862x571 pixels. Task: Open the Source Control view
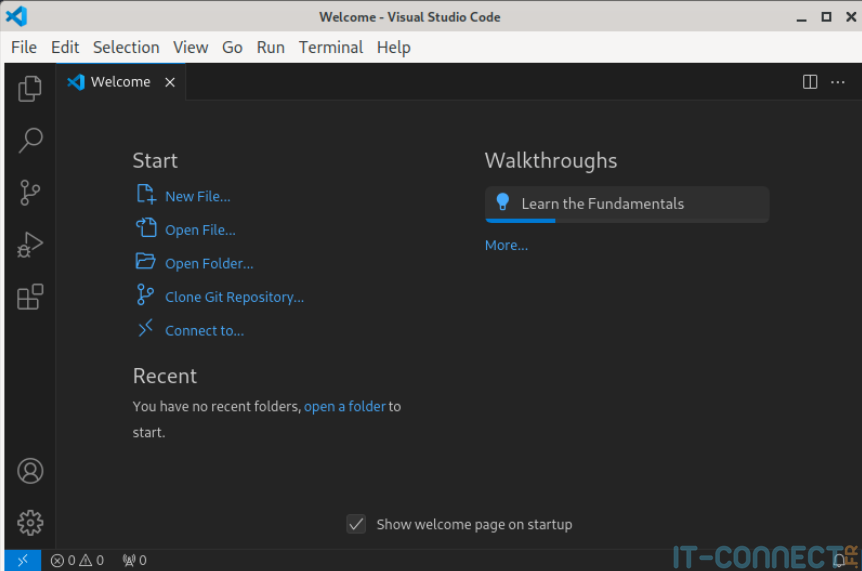coord(30,192)
